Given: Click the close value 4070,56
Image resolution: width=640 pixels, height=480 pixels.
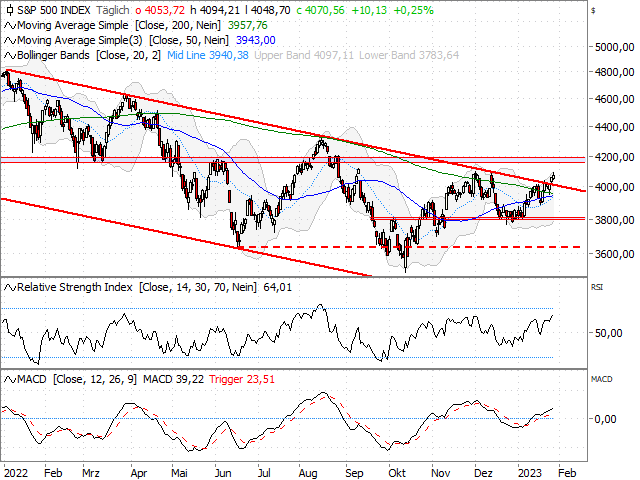Looking at the screenshot, I should [325, 11].
